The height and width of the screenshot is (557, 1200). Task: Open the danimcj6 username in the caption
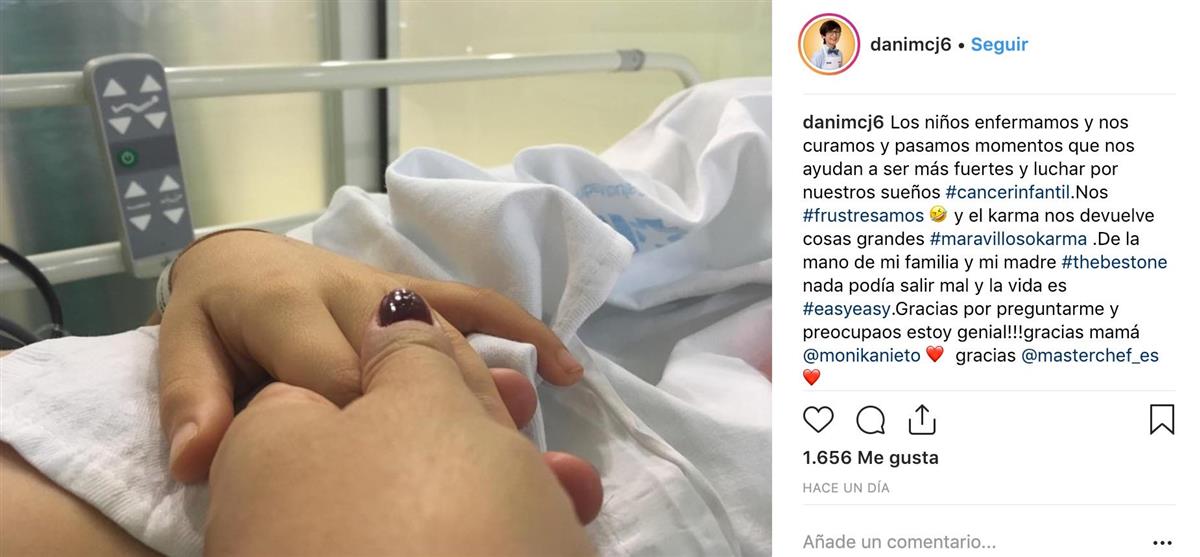[844, 123]
